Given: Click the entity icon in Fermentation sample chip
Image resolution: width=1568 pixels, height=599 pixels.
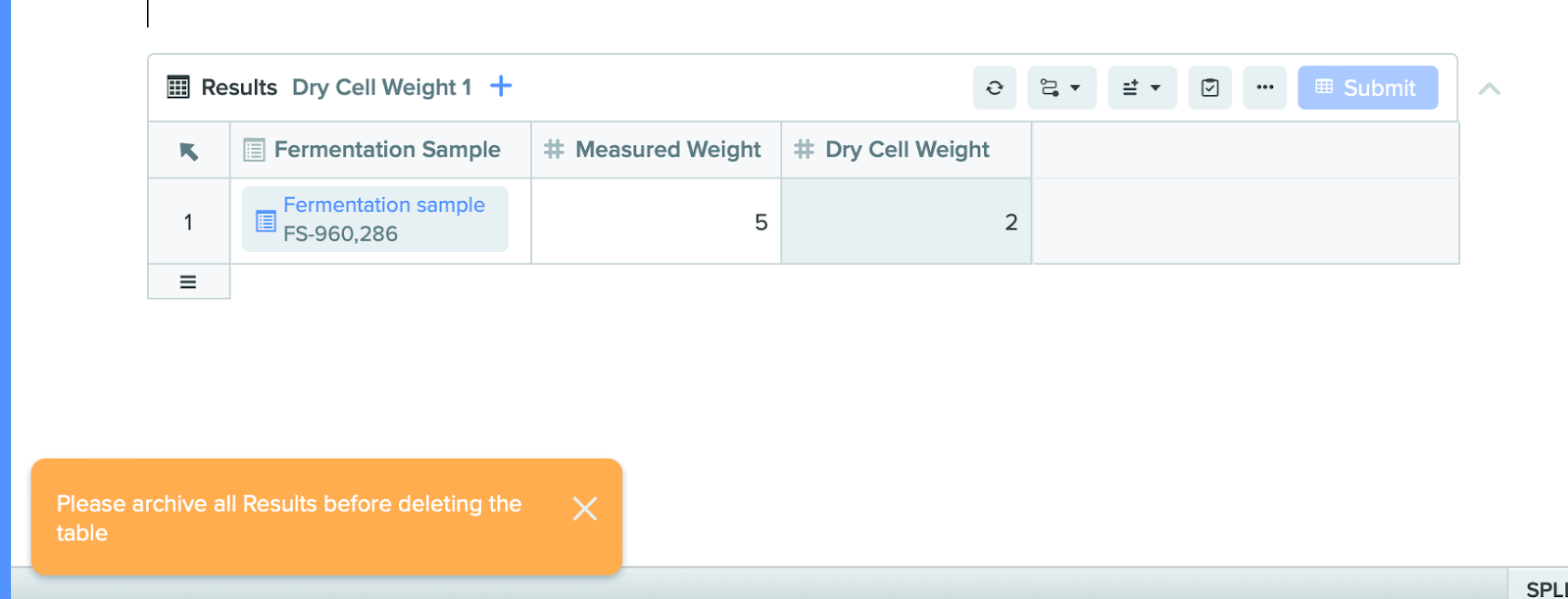Looking at the screenshot, I should tap(265, 221).
